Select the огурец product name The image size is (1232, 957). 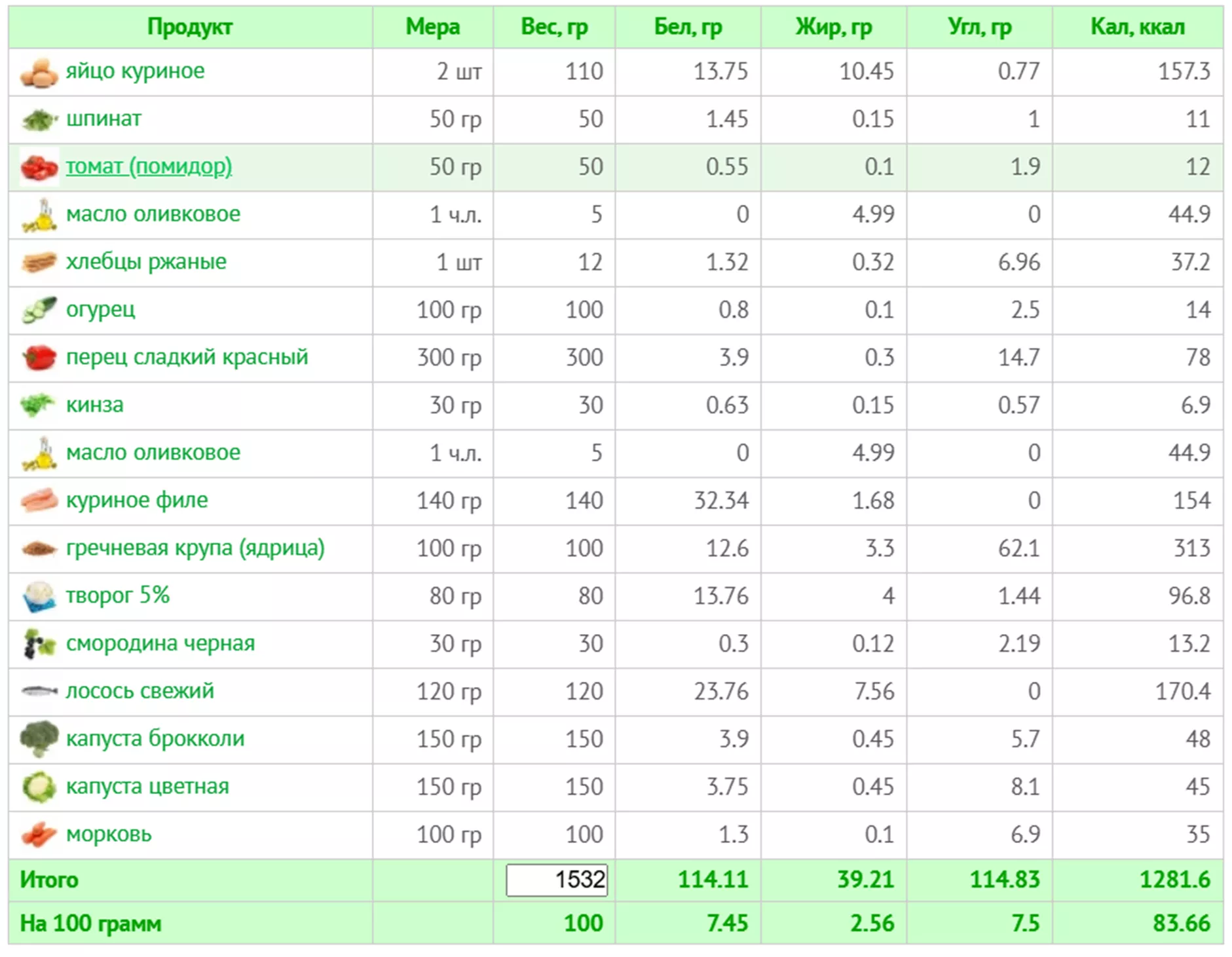101,309
